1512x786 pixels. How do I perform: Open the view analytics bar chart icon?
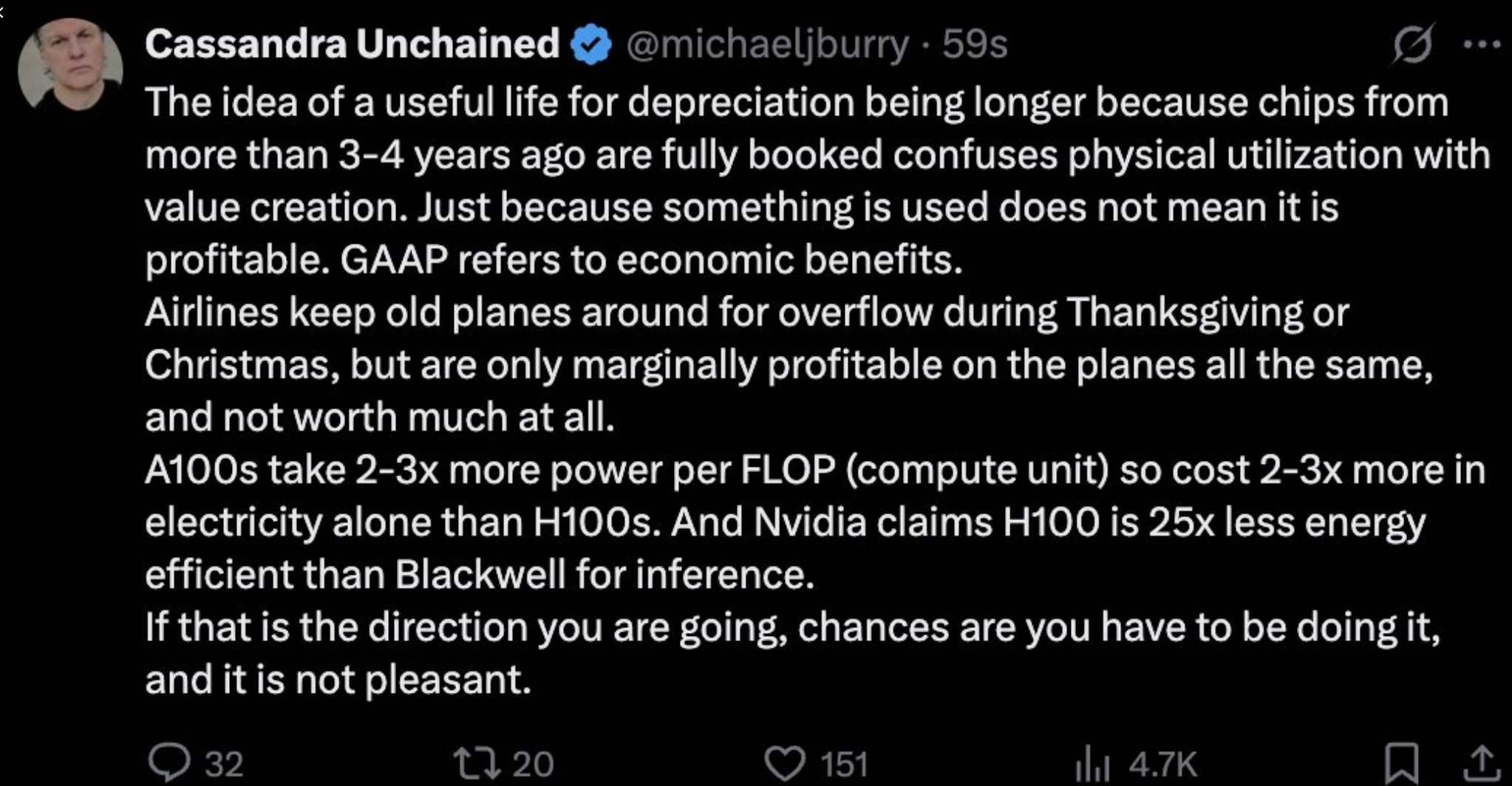pyautogui.click(x=1092, y=764)
